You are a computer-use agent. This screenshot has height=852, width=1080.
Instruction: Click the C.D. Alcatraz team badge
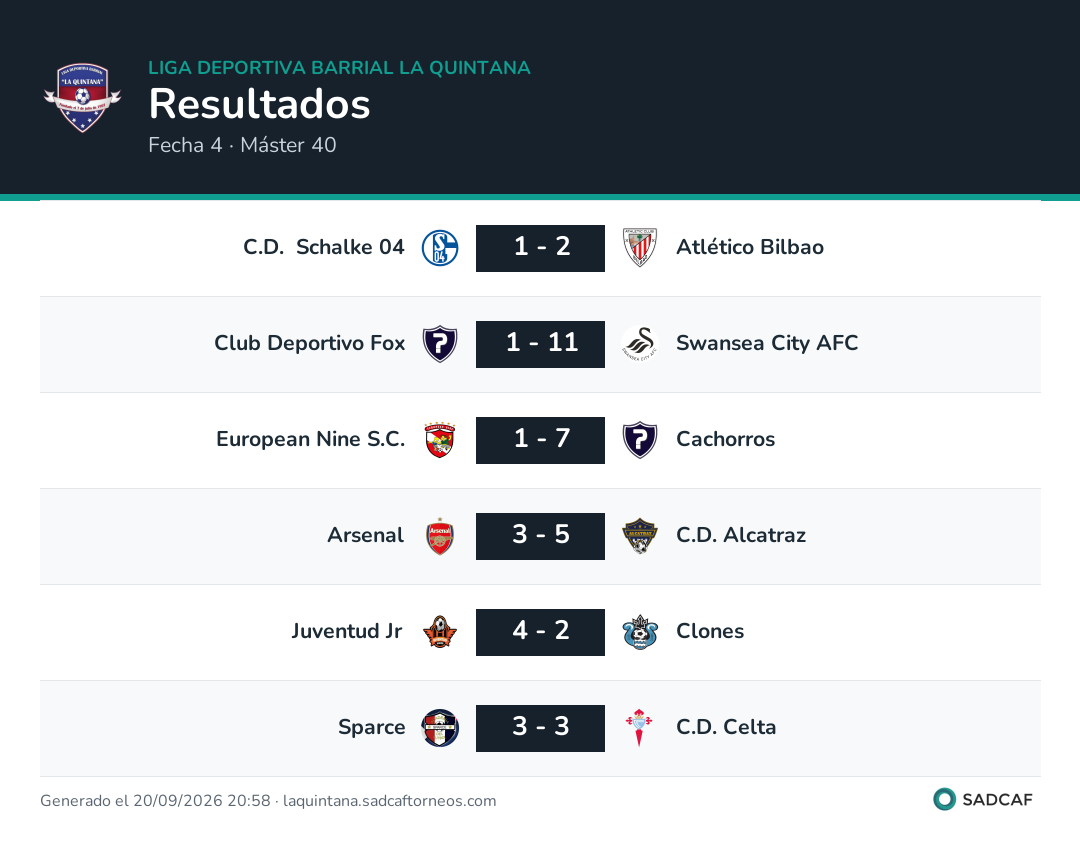(640, 536)
